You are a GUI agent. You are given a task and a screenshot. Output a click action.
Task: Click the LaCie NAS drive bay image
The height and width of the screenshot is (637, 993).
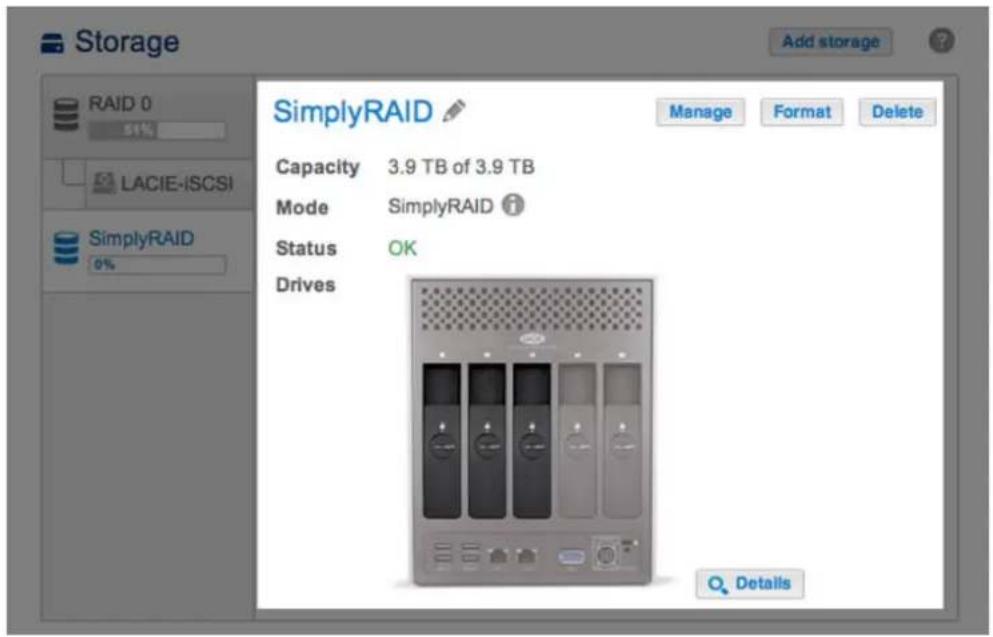pyautogui.click(x=532, y=432)
